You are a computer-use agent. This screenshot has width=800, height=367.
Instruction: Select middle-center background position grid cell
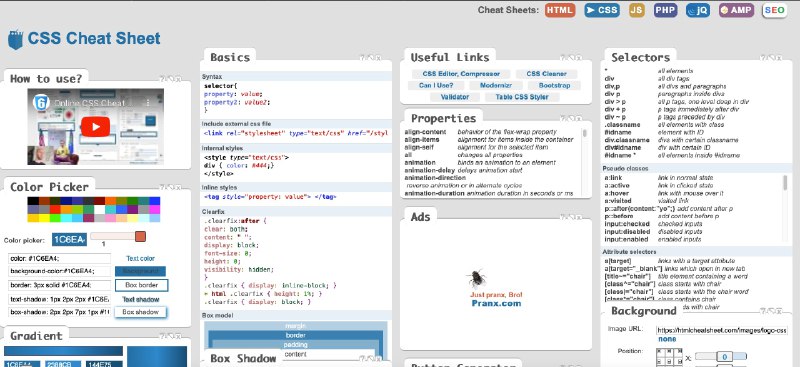pyautogui.click(x=669, y=362)
